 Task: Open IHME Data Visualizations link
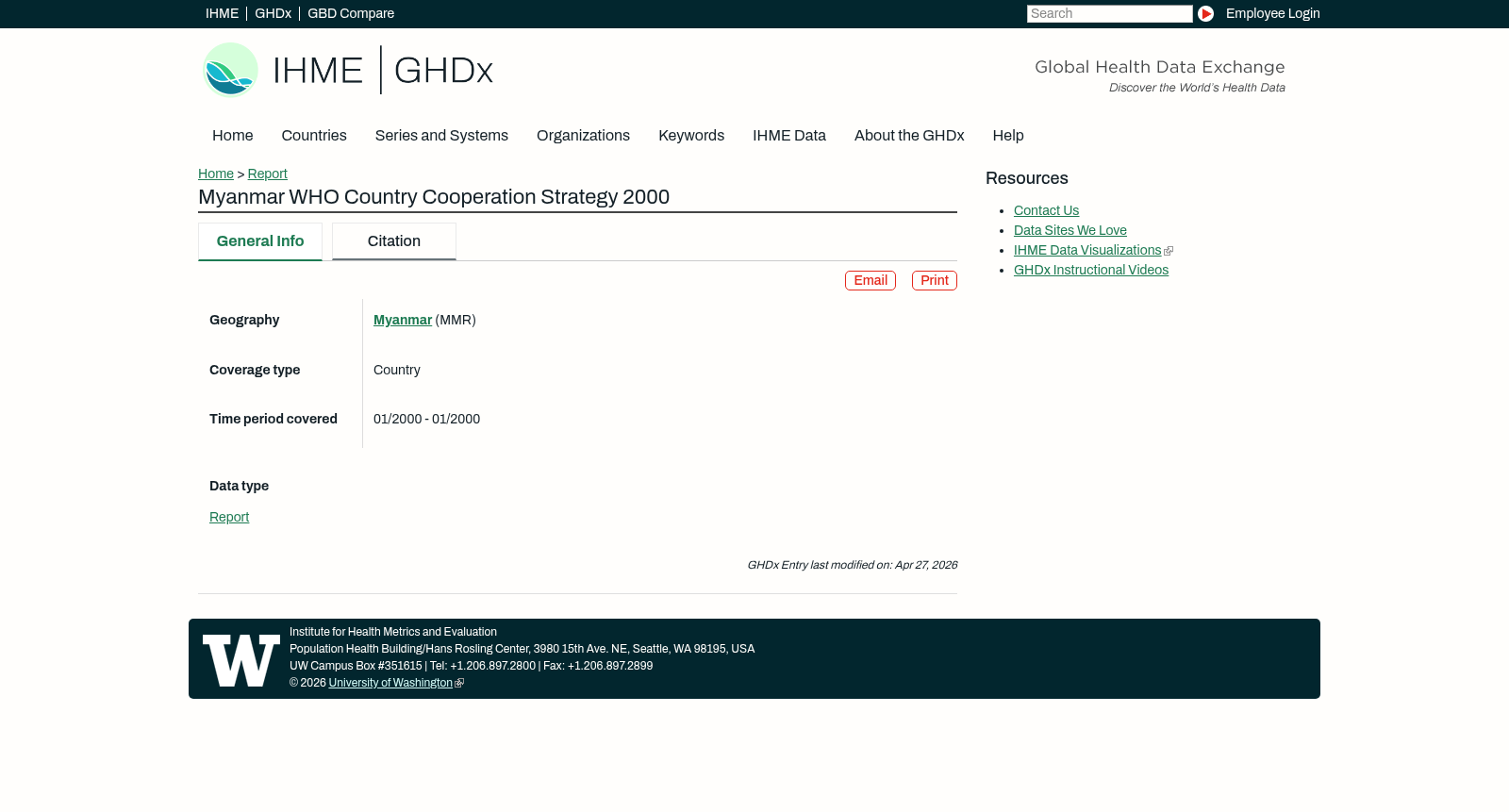pos(1087,251)
